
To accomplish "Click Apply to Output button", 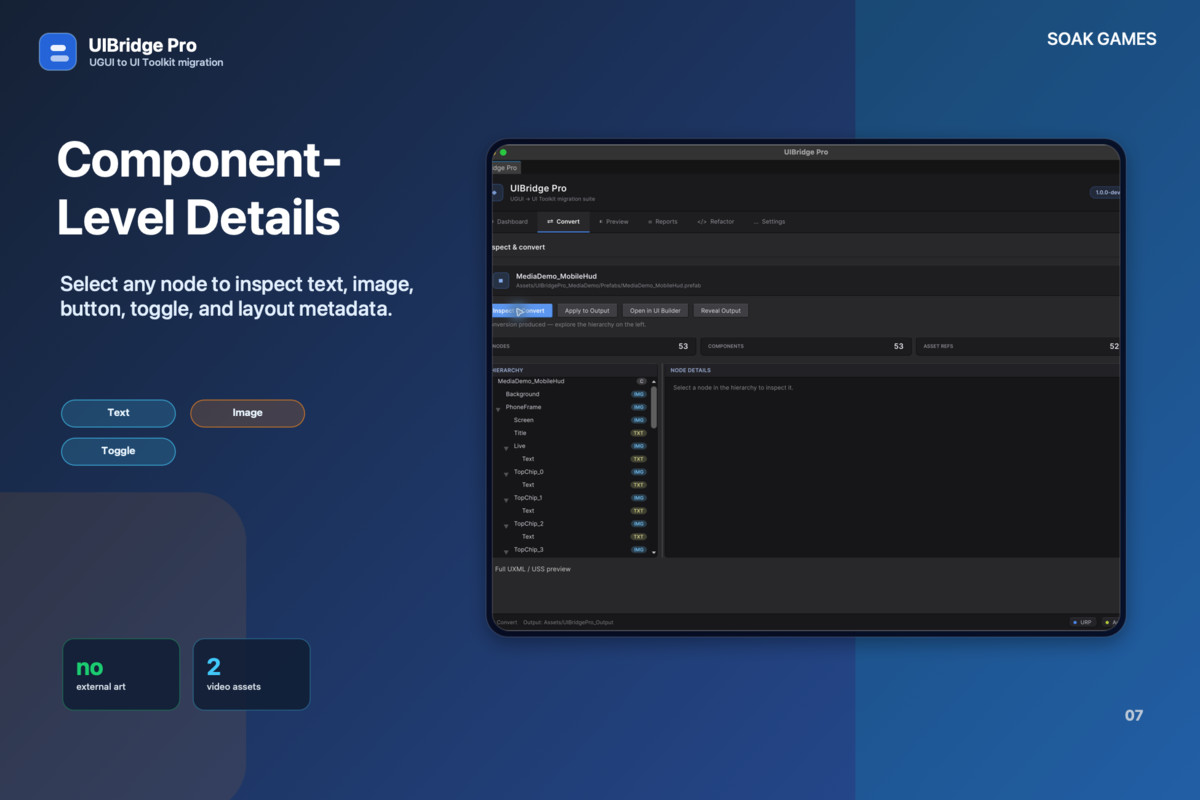I will [587, 311].
